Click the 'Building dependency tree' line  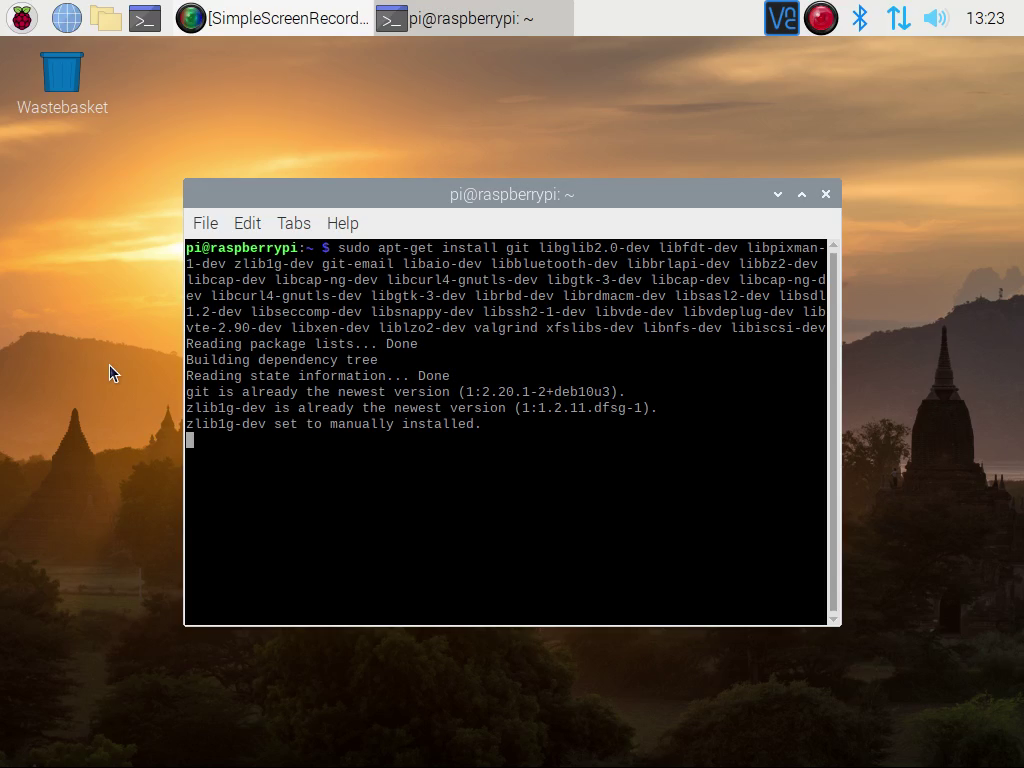click(281, 360)
